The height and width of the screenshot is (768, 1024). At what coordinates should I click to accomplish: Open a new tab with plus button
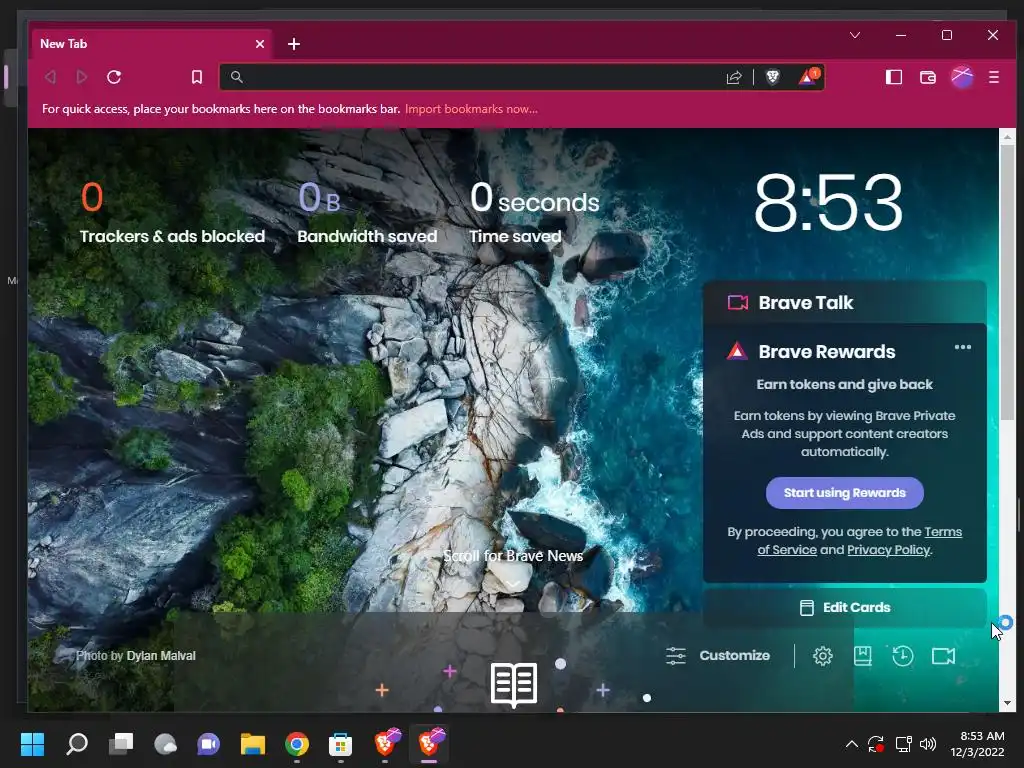[x=294, y=44]
